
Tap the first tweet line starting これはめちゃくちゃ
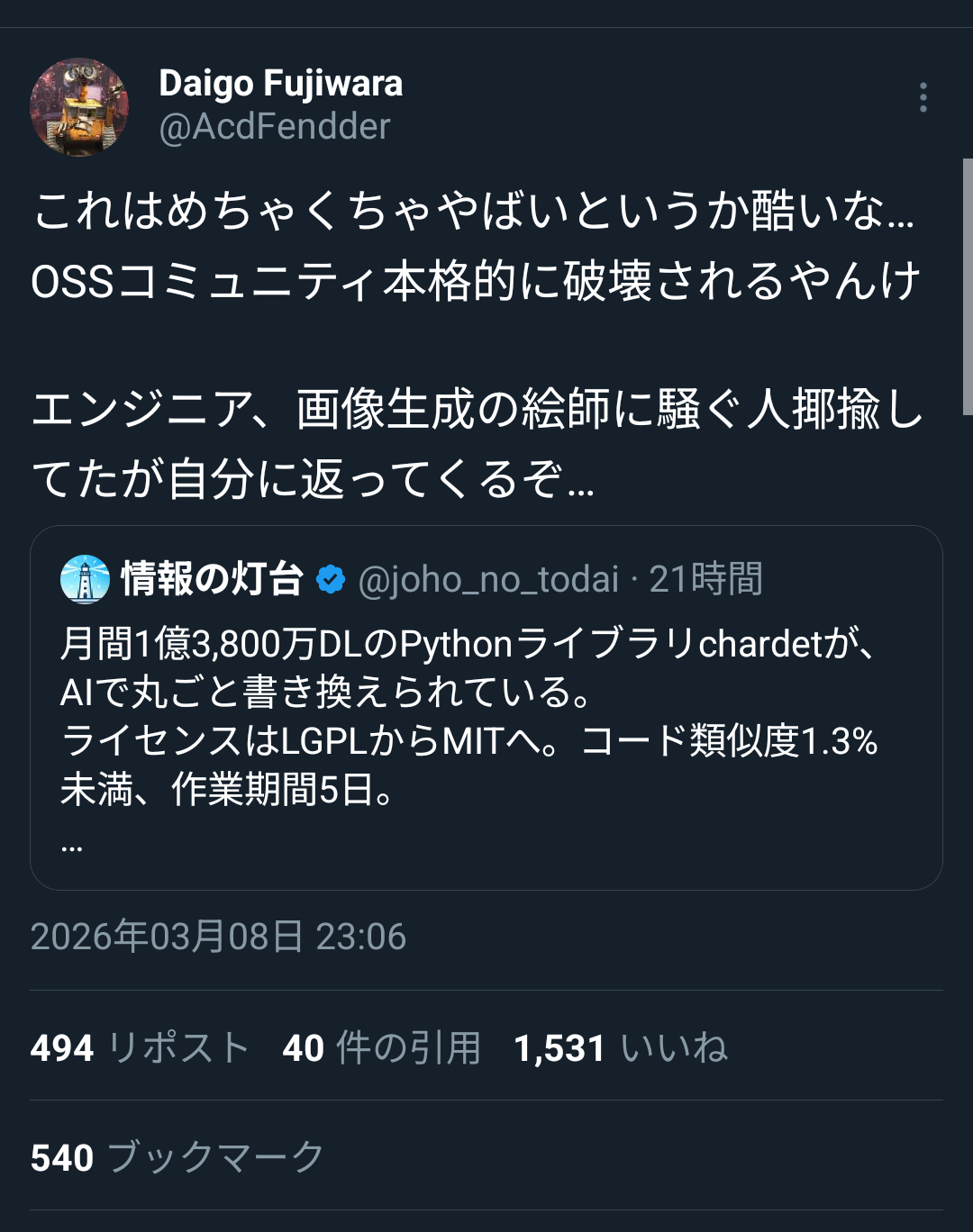(x=473, y=213)
